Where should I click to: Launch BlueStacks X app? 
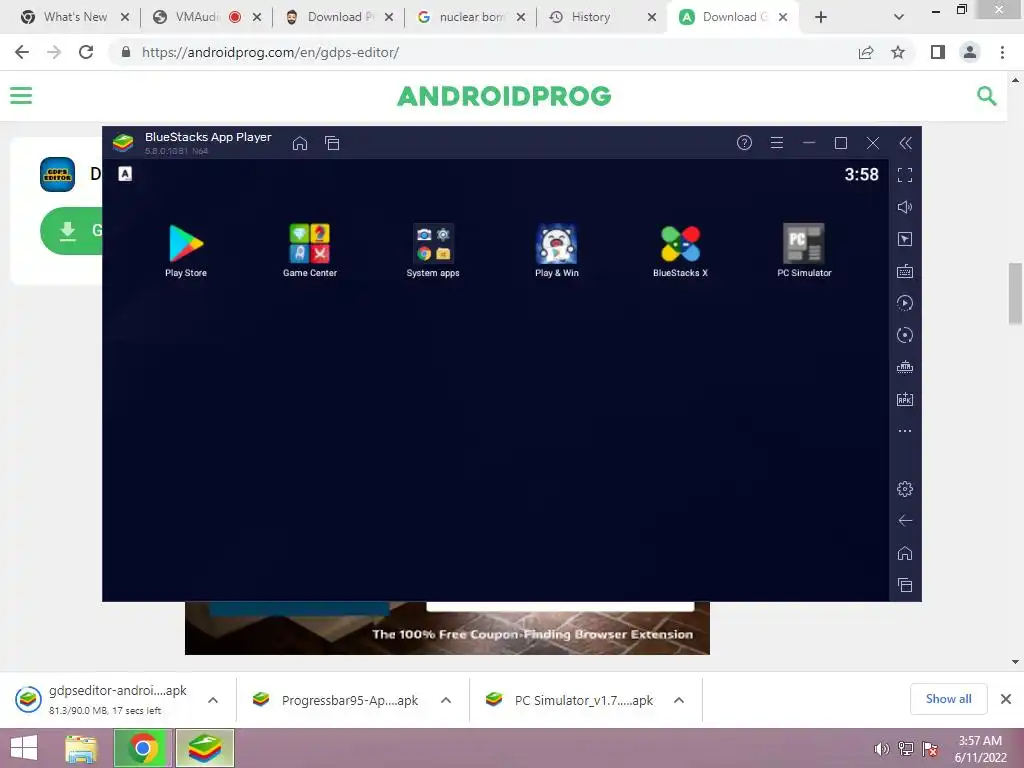point(680,251)
